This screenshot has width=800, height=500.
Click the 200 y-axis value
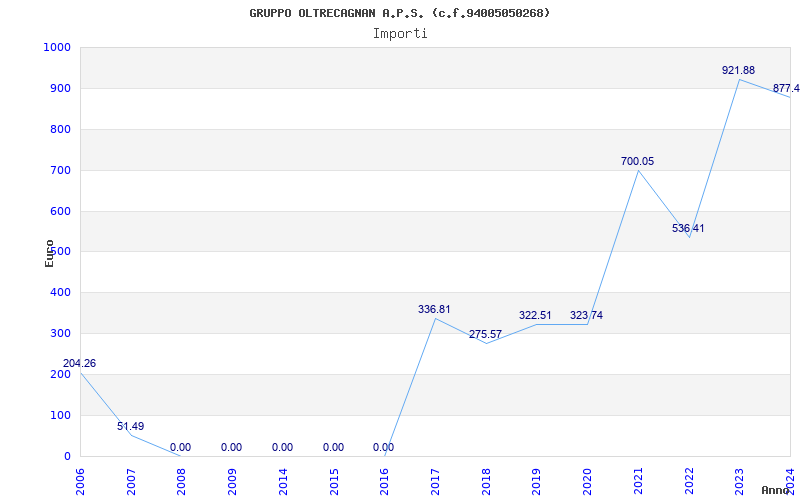(x=61, y=374)
